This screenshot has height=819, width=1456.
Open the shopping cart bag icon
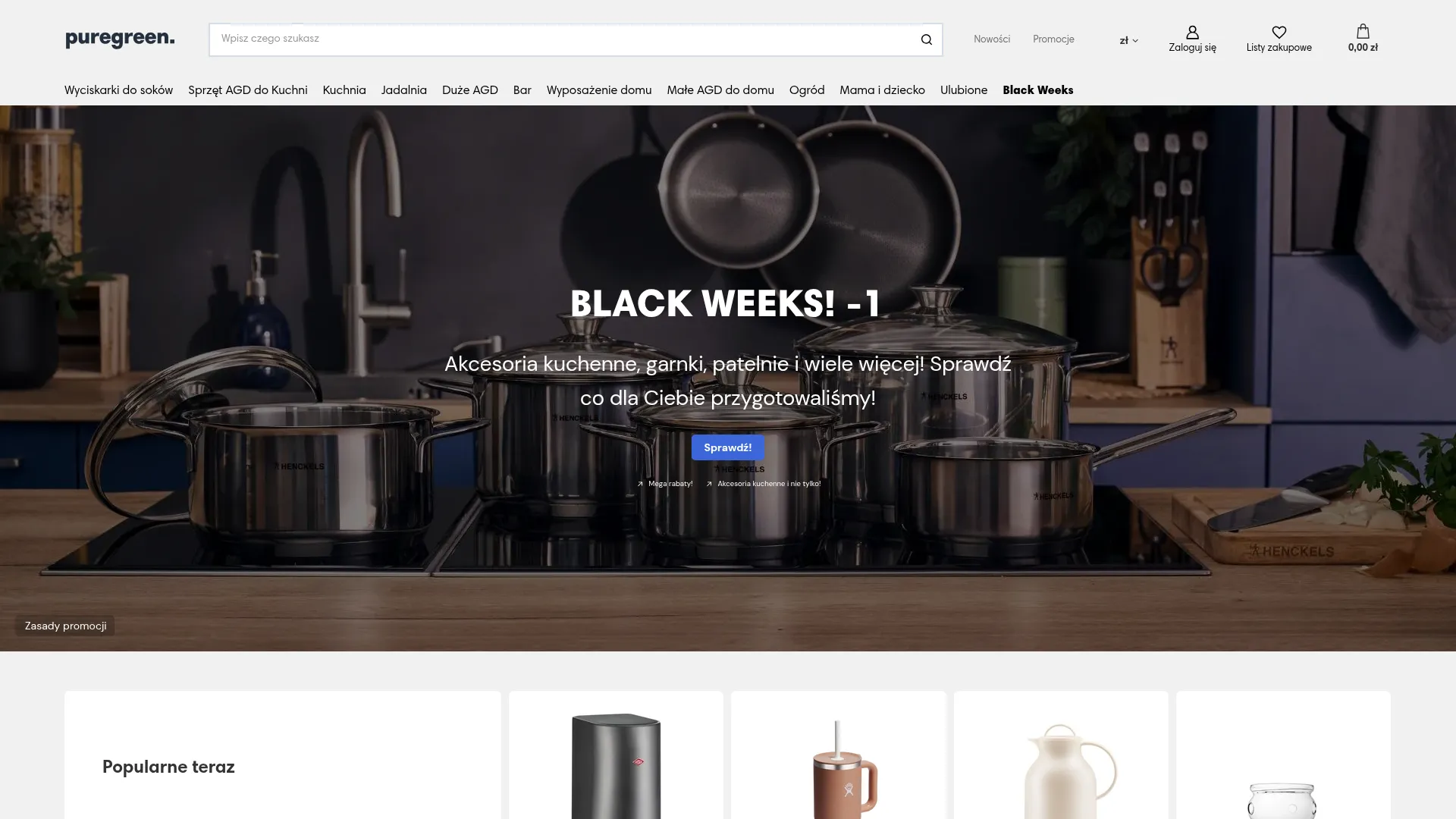1363,31
